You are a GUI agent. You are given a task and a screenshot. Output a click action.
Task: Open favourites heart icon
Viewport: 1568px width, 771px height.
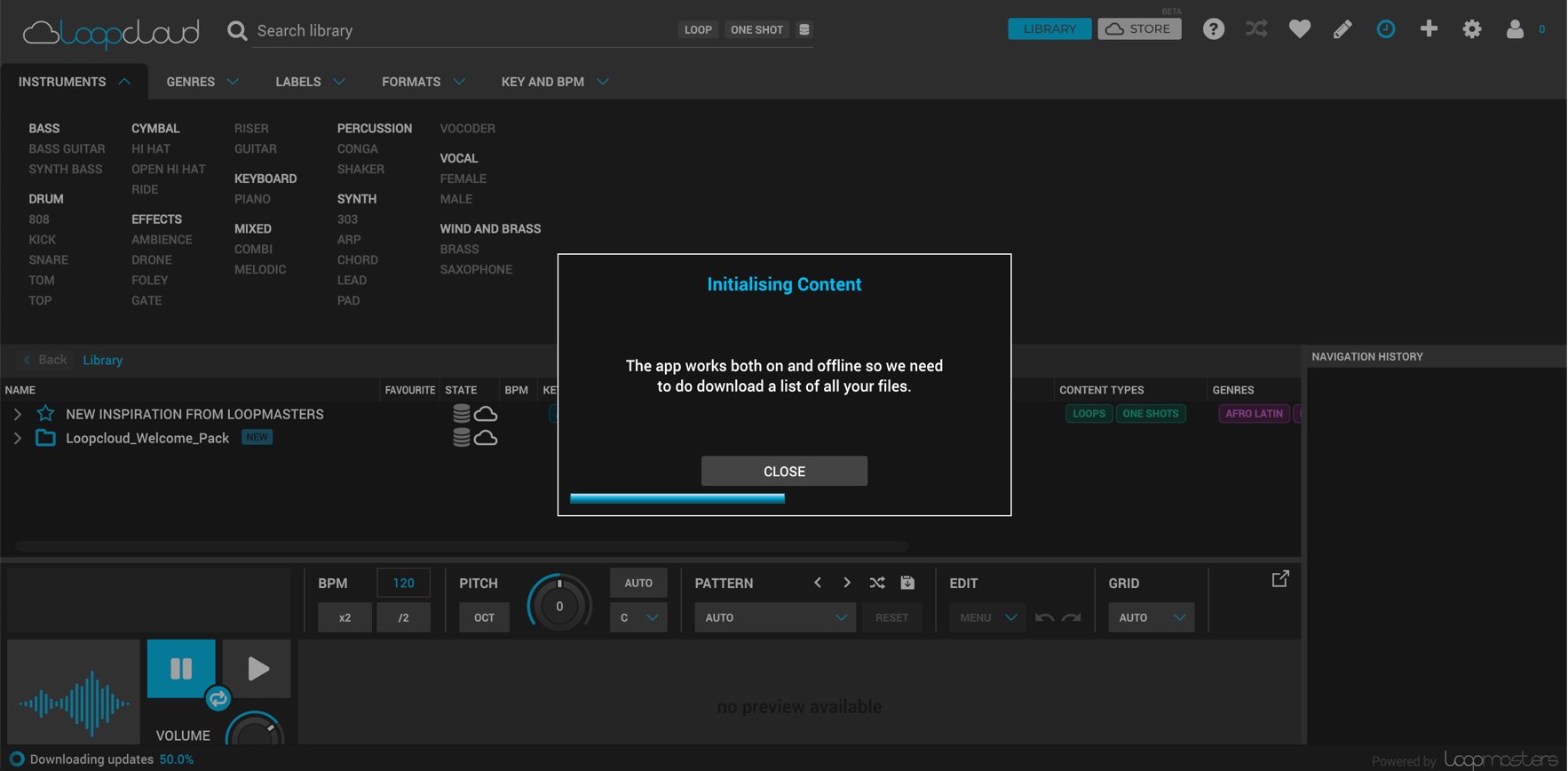1300,29
